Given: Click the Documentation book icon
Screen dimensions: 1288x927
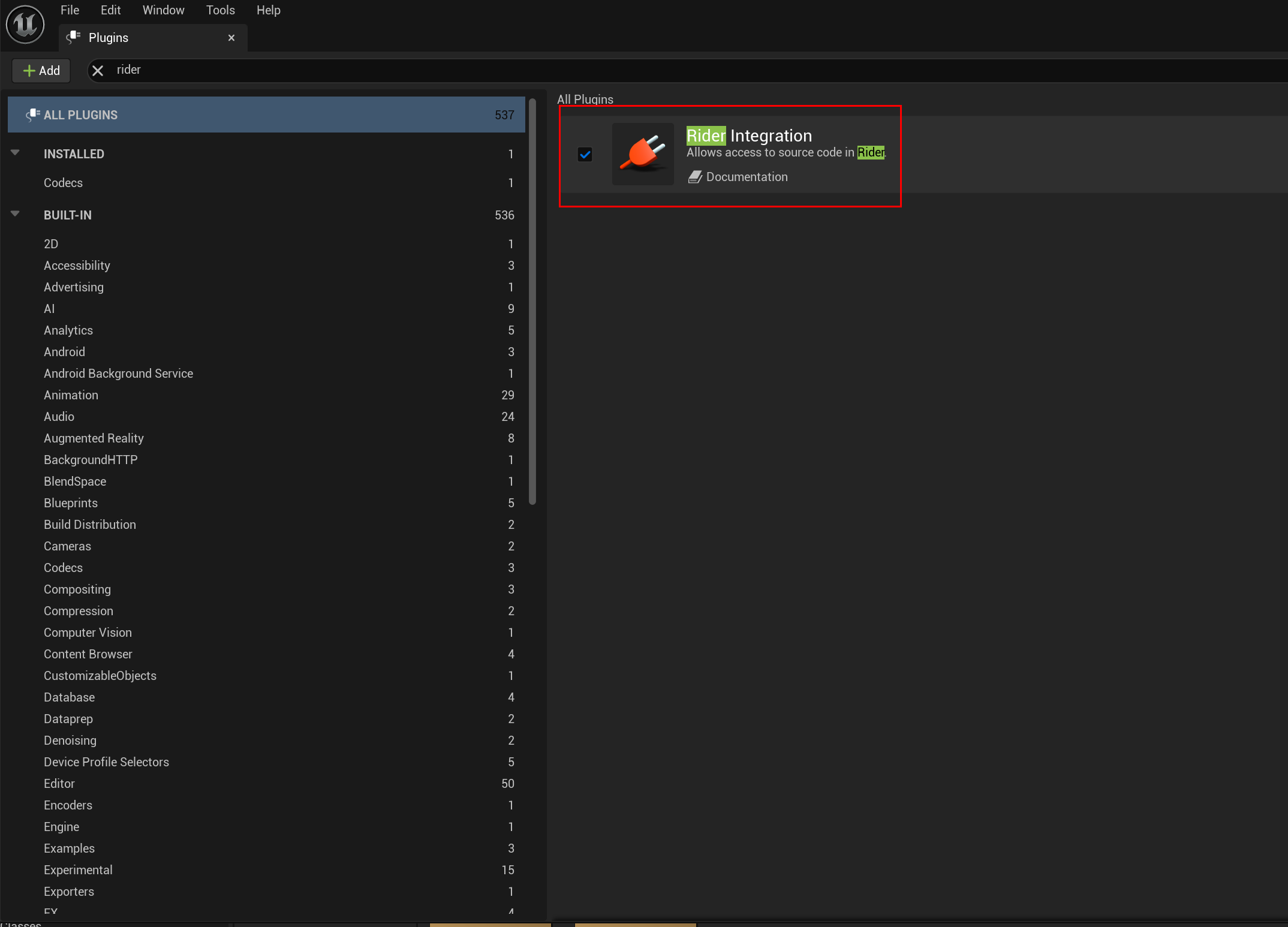Looking at the screenshot, I should tap(695, 177).
